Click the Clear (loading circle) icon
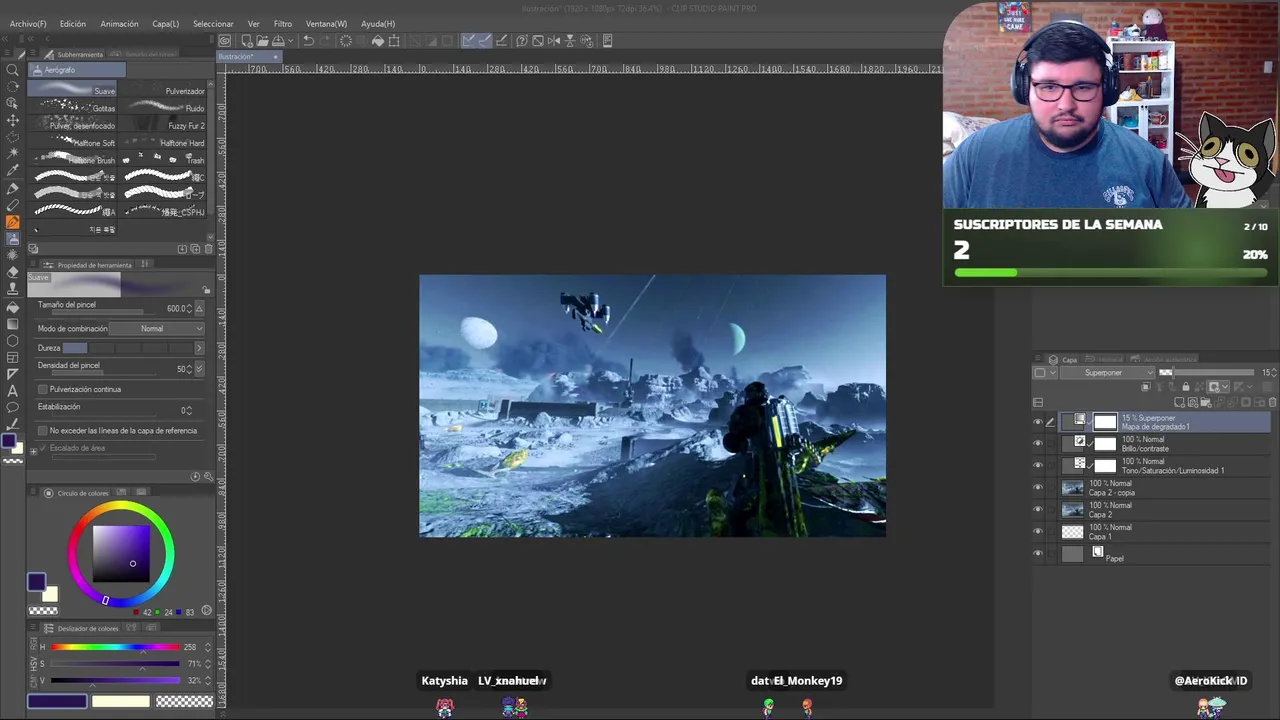 [x=346, y=41]
